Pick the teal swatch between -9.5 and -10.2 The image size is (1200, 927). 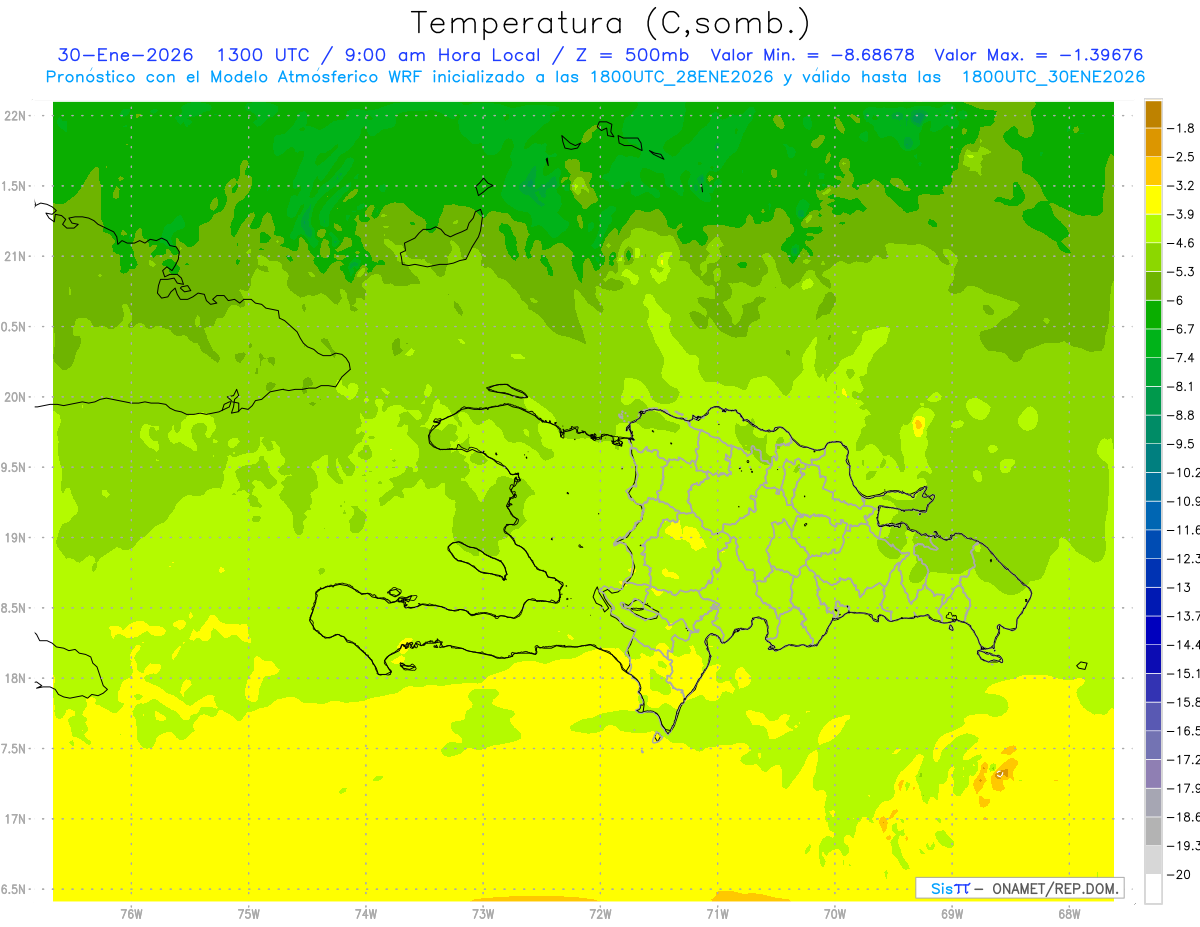1153,458
